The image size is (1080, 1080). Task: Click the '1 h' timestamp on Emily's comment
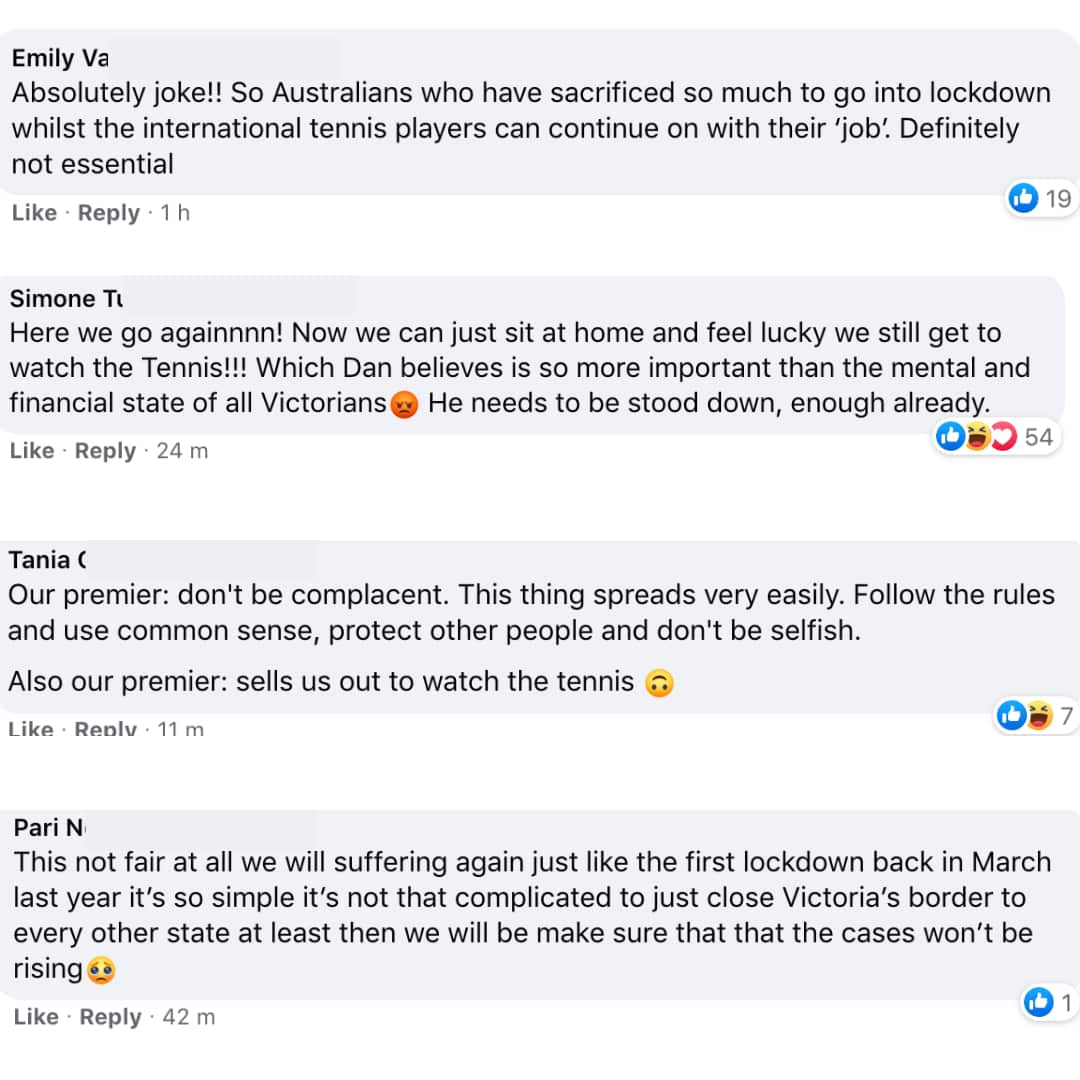(x=174, y=212)
